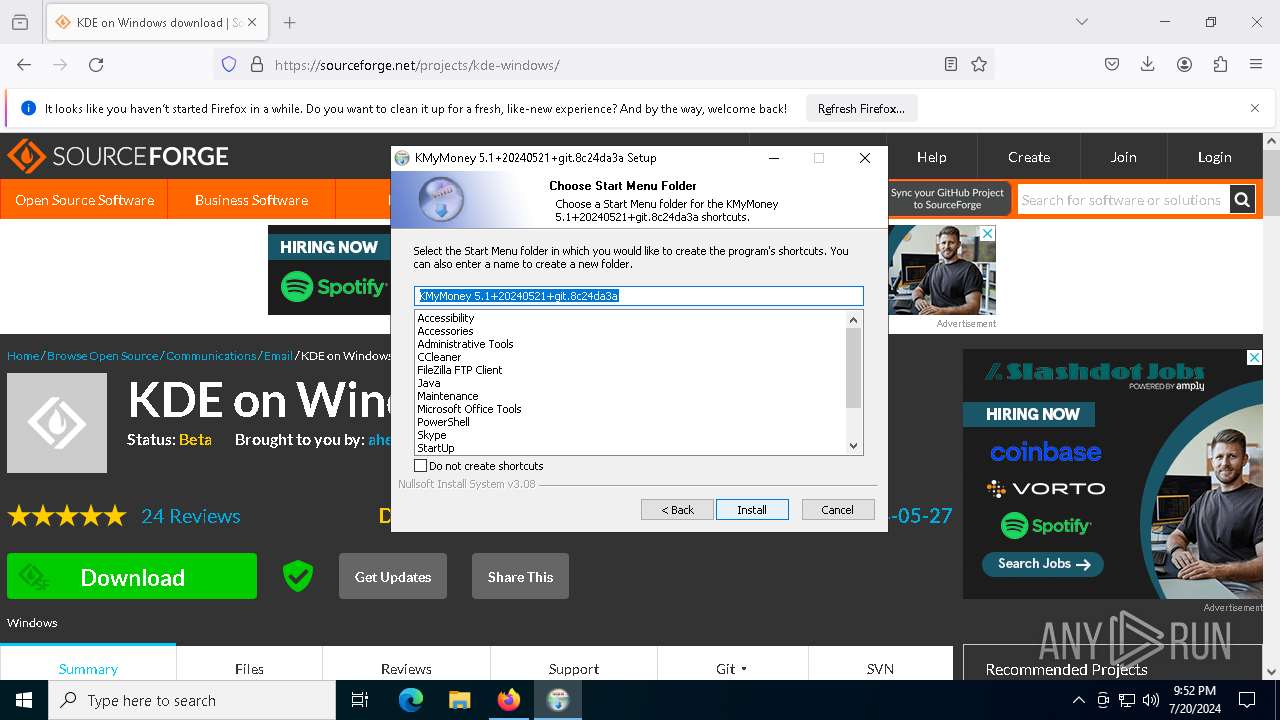1280x720 pixels.
Task: Open Firefox downloads panel icon
Action: click(1148, 64)
